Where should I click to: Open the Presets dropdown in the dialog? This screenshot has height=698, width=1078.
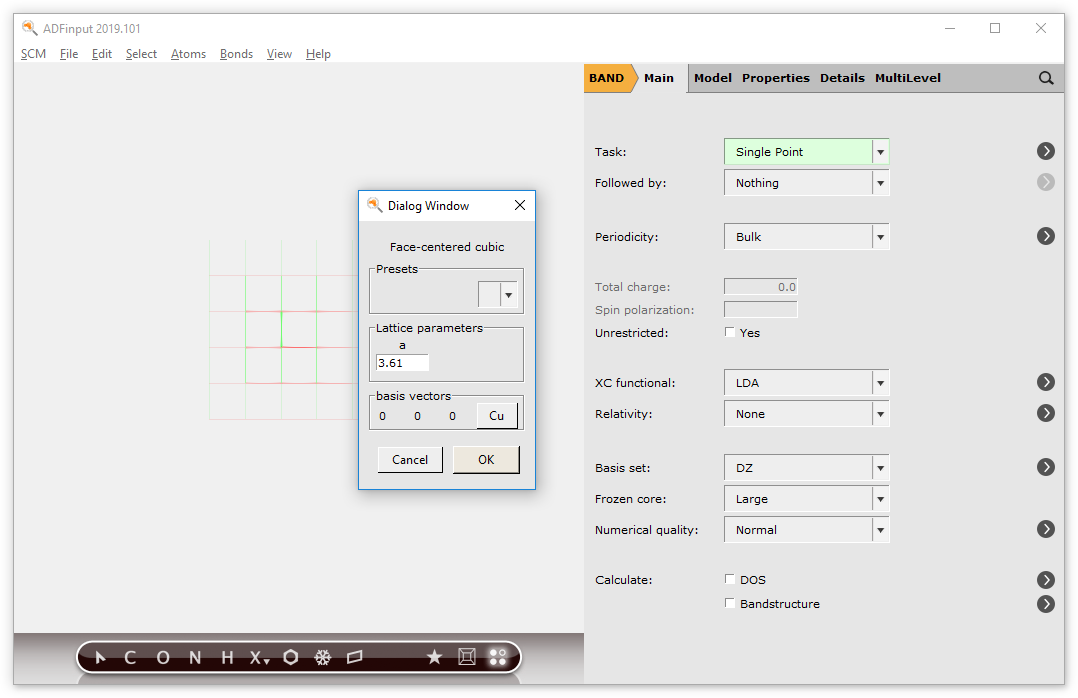point(510,293)
